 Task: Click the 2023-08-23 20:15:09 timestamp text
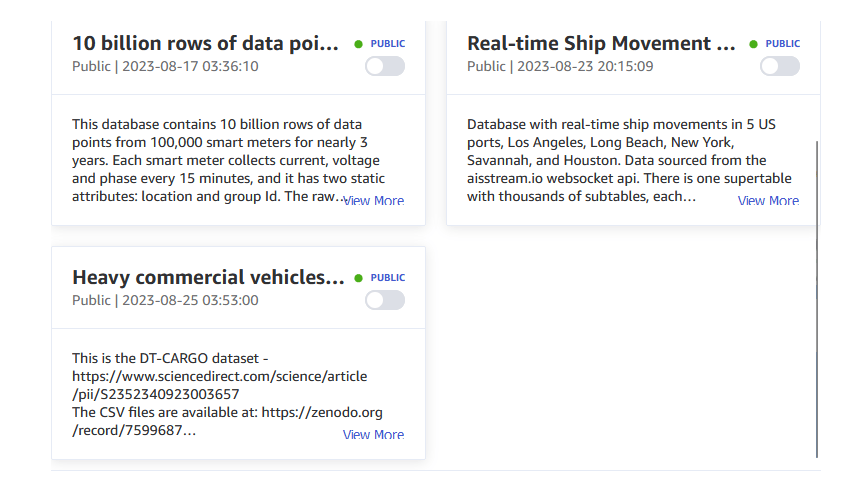click(x=584, y=67)
